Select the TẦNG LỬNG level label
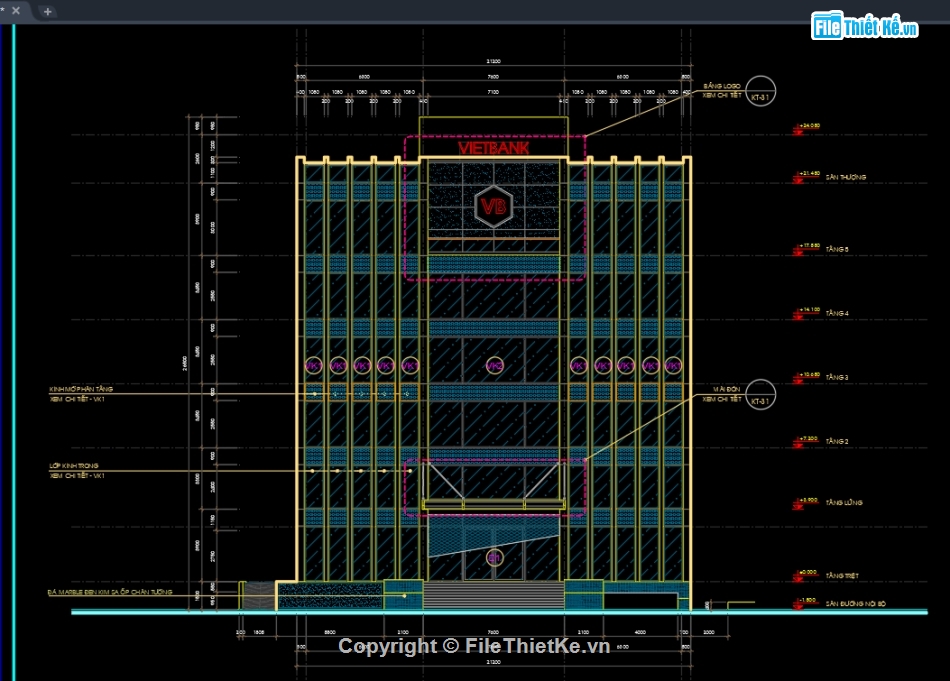 844,502
